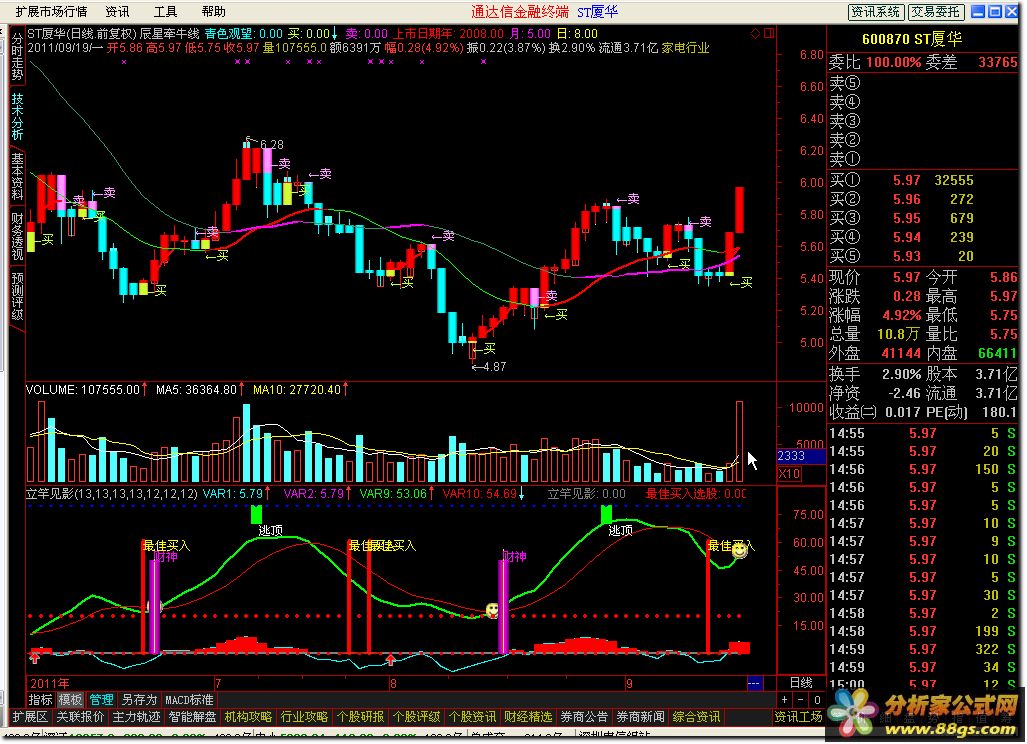The image size is (1027, 744).
Task: Click the minus button beside 日线
Action: coord(800,700)
